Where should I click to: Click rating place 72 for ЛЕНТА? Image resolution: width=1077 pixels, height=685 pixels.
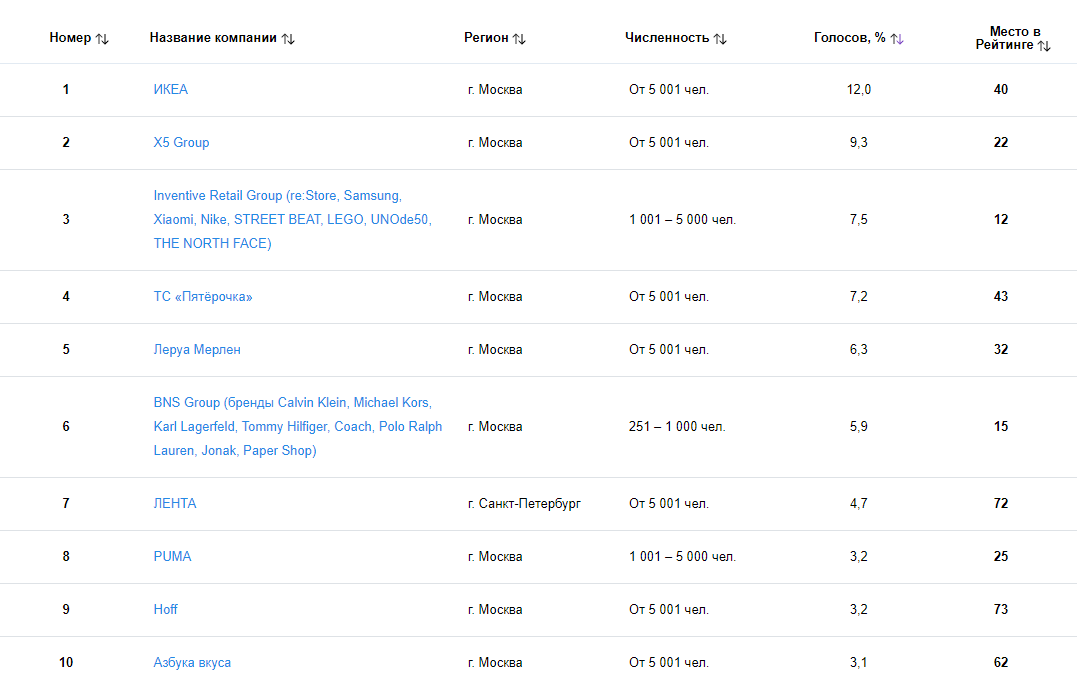[x=1001, y=503]
